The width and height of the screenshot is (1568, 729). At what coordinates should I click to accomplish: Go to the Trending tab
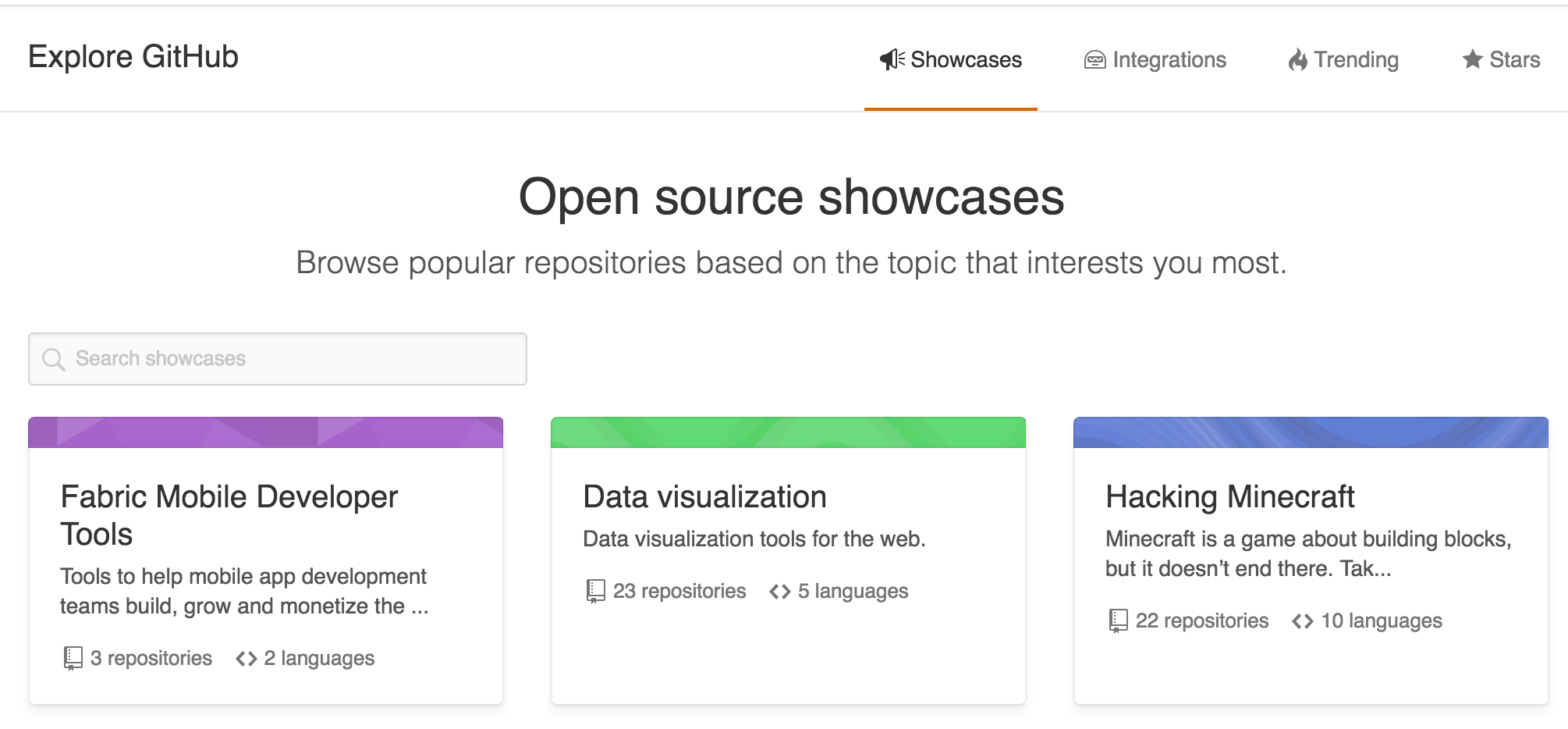[1343, 59]
